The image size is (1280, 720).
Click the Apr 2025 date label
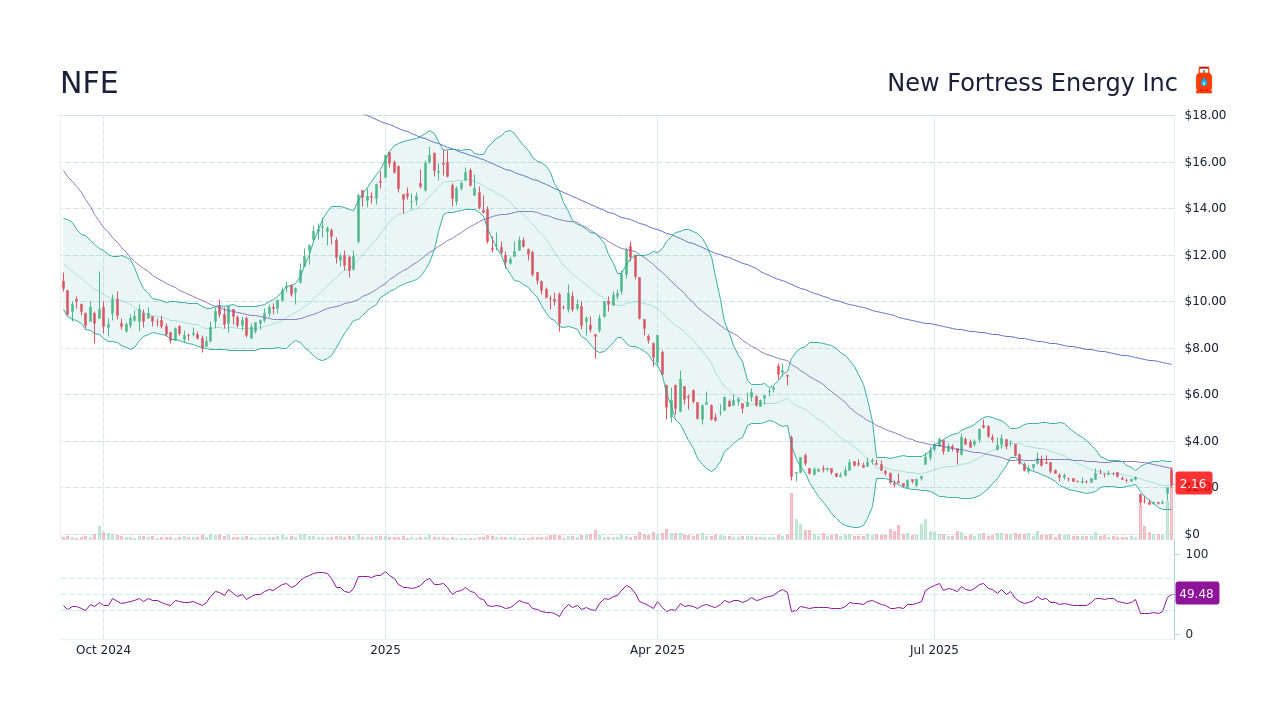click(657, 650)
